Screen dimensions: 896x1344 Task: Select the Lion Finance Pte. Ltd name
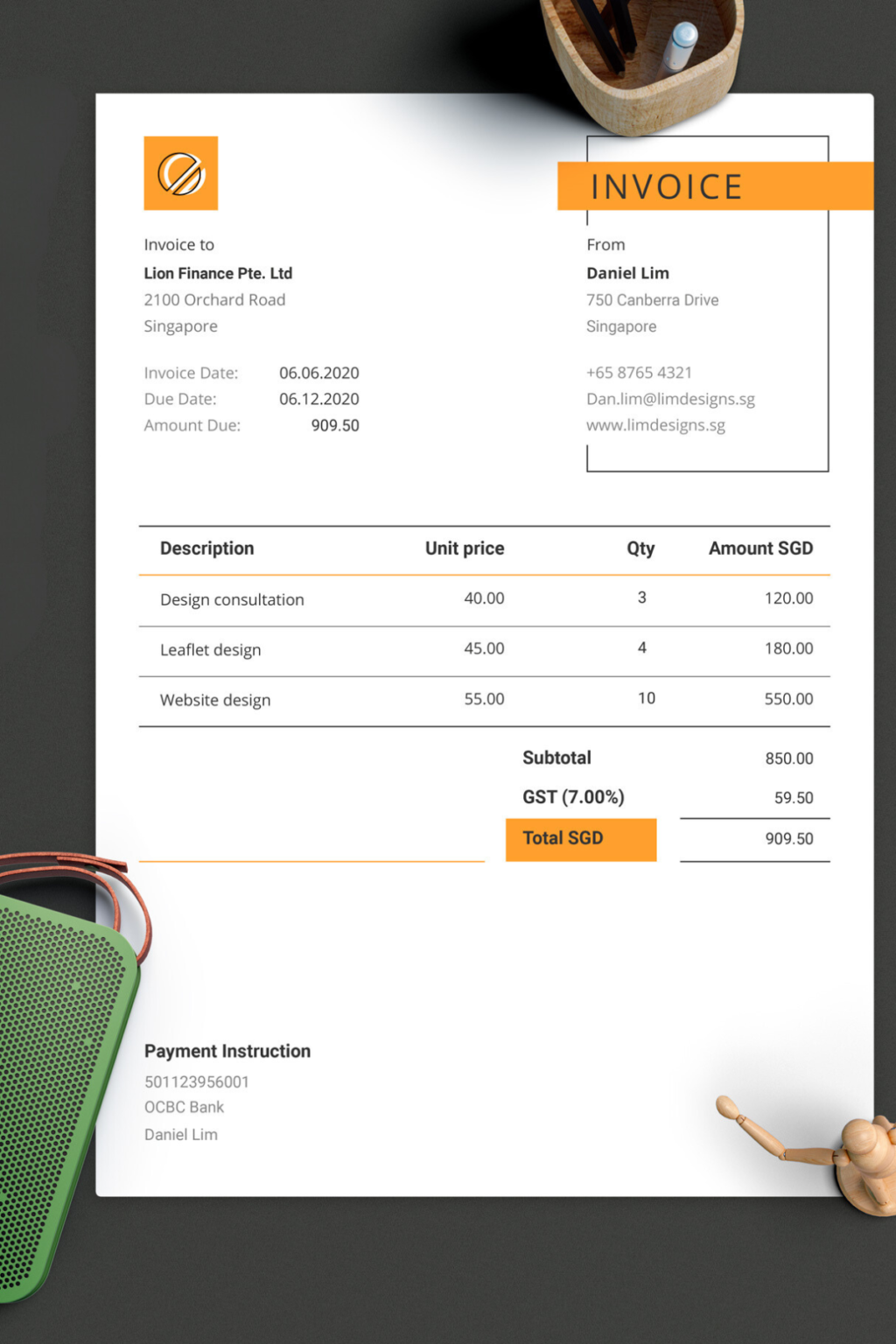(x=218, y=274)
